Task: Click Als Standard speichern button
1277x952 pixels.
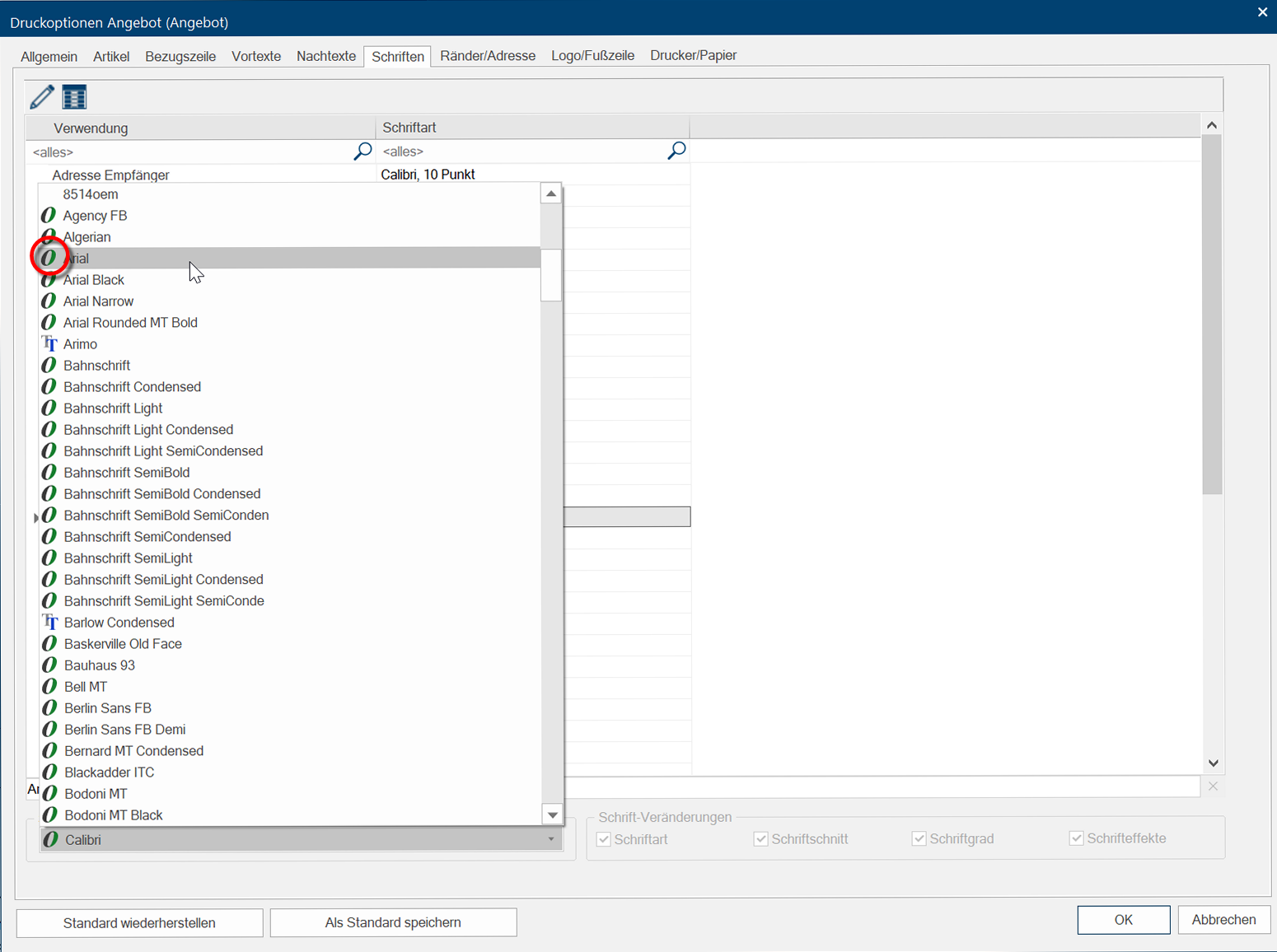Action: (x=393, y=922)
